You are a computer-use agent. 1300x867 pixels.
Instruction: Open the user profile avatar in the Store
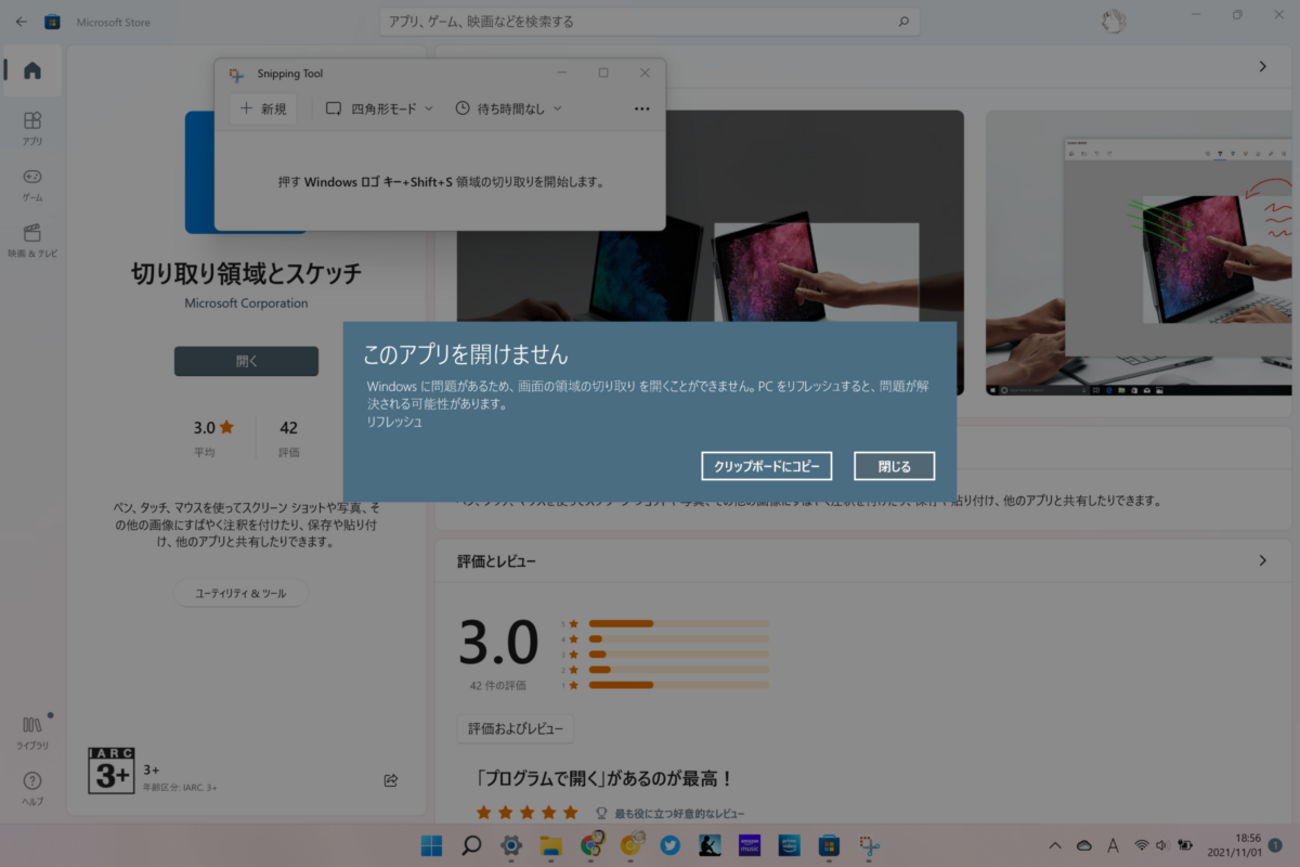click(x=1113, y=21)
